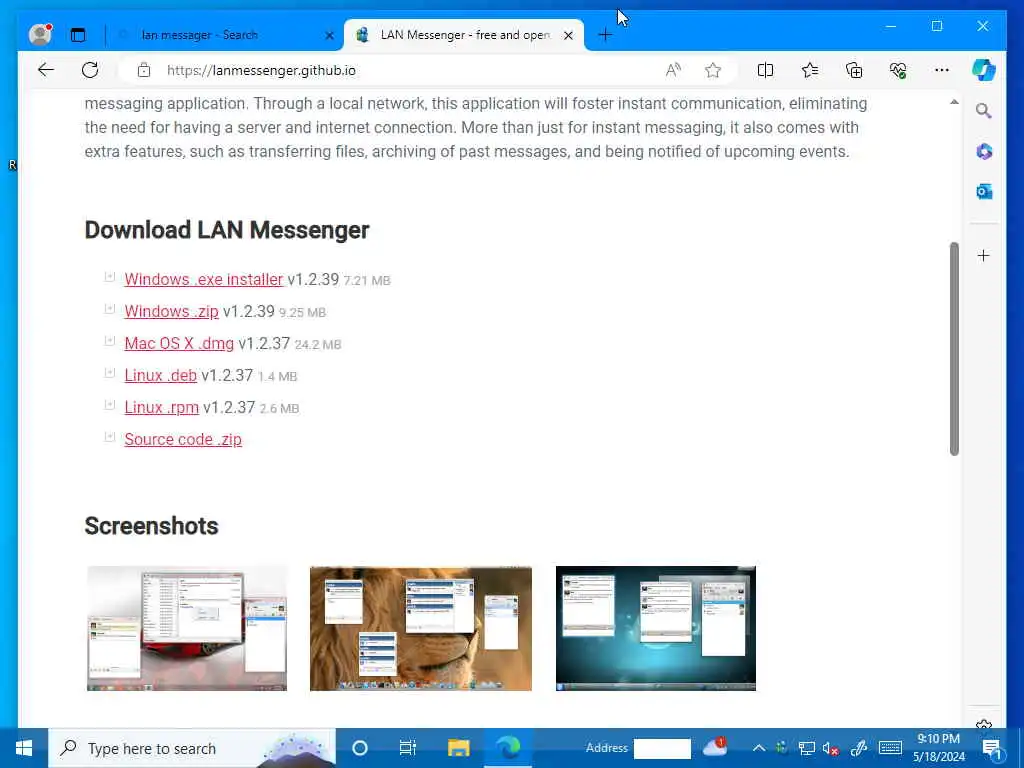The image size is (1024, 768).
Task: Close the lan messager Search tab
Action: (330, 35)
